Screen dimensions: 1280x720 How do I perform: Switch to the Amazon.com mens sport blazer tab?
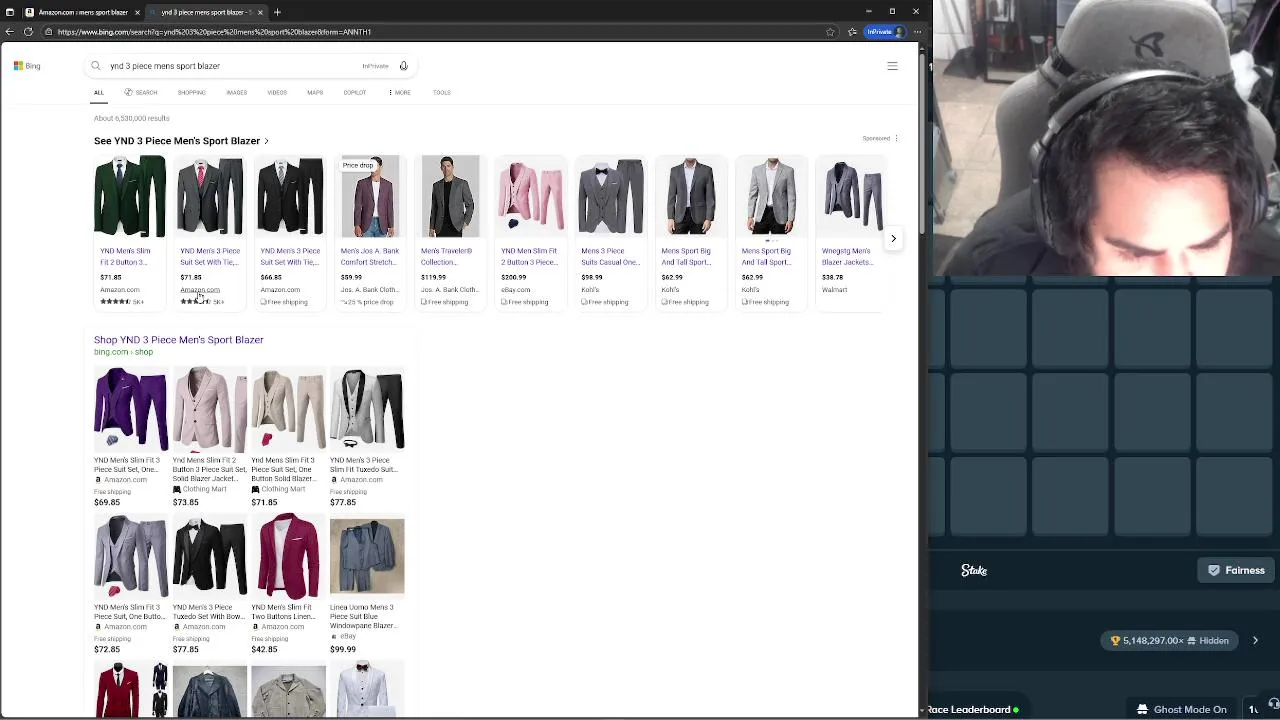coord(83,12)
